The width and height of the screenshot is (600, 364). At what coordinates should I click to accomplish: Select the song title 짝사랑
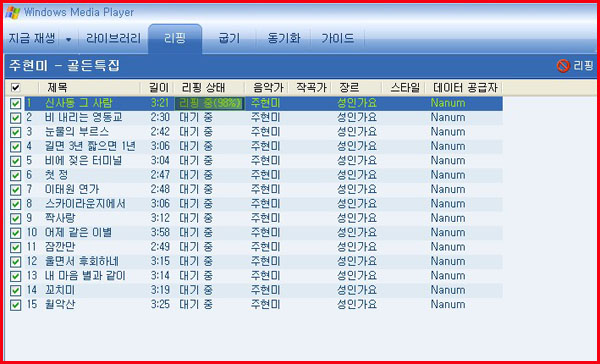pos(60,218)
